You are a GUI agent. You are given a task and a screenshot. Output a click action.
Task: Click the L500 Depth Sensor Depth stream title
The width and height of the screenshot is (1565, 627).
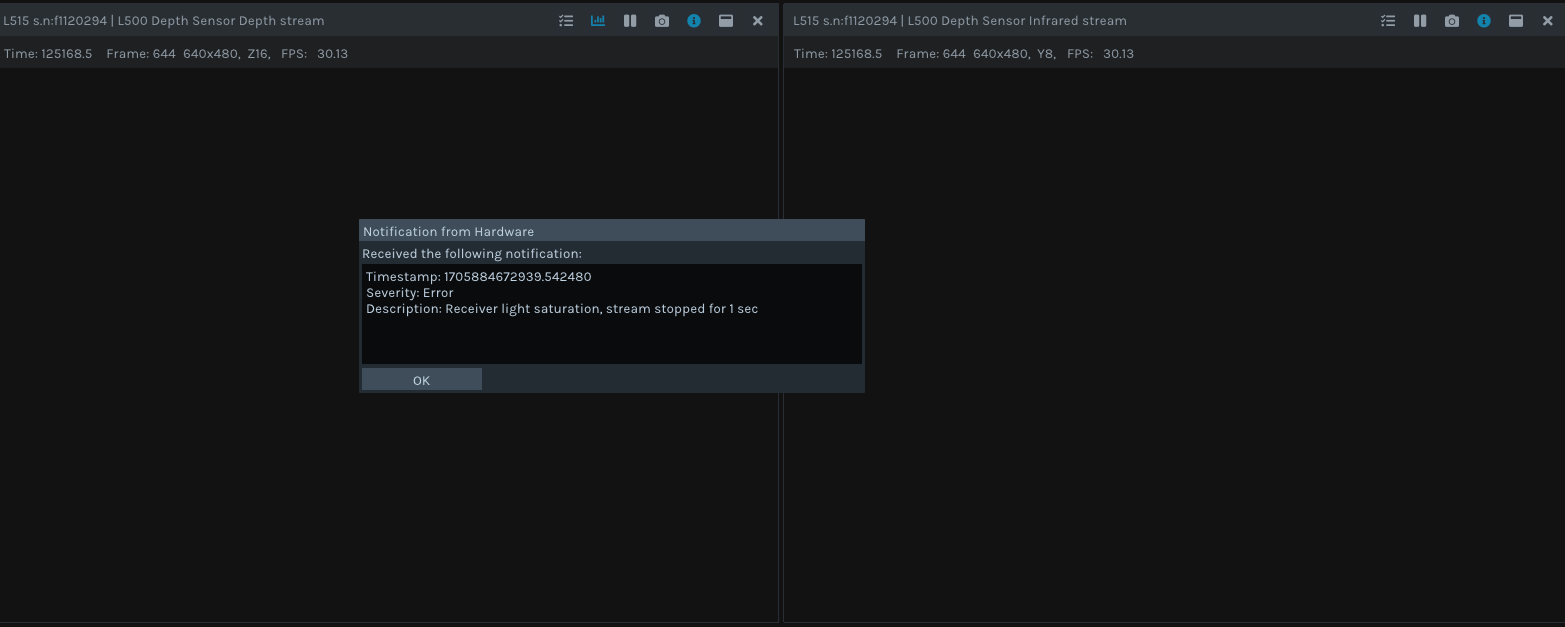coord(164,21)
